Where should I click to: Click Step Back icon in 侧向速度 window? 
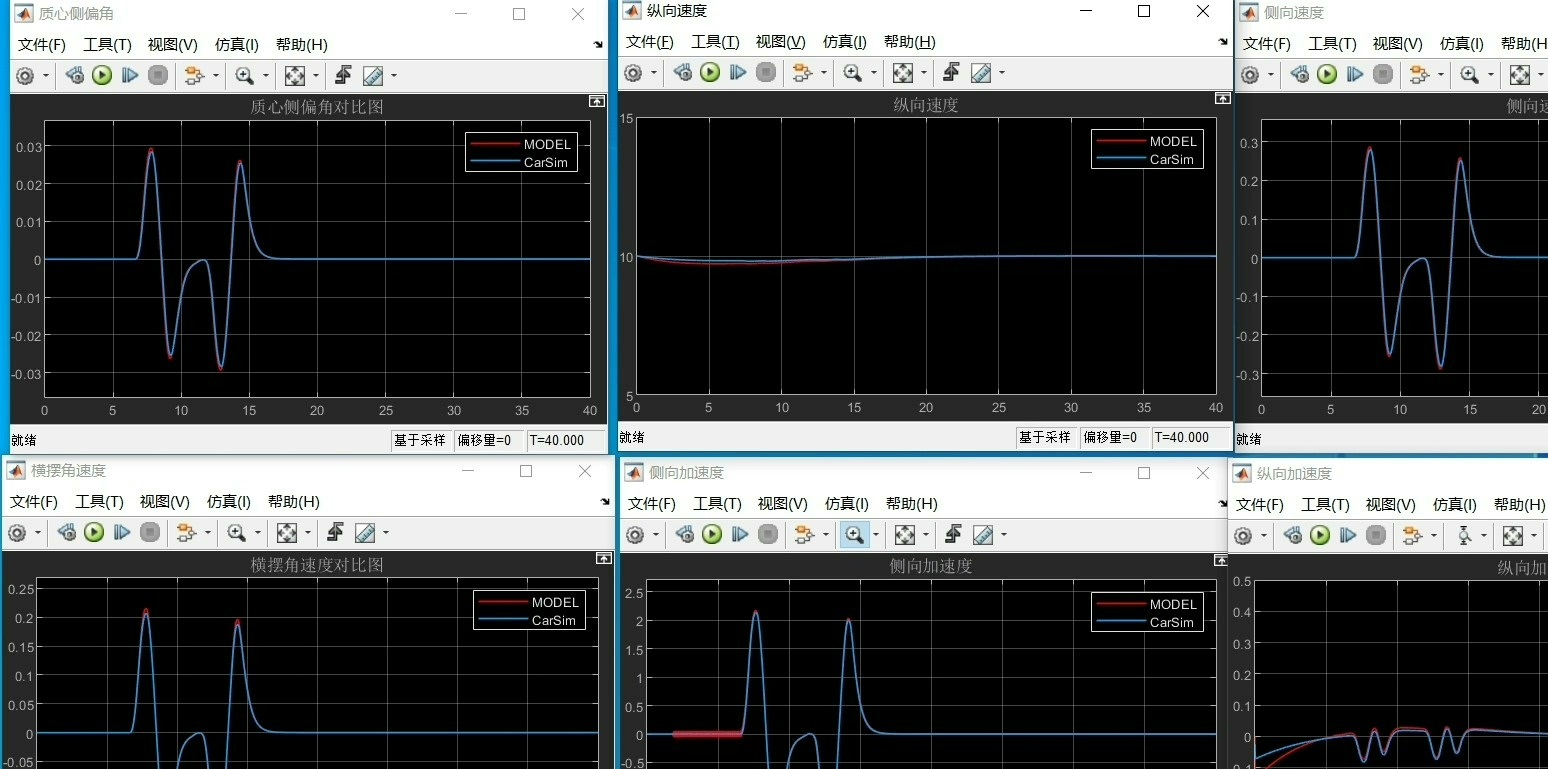1298,74
